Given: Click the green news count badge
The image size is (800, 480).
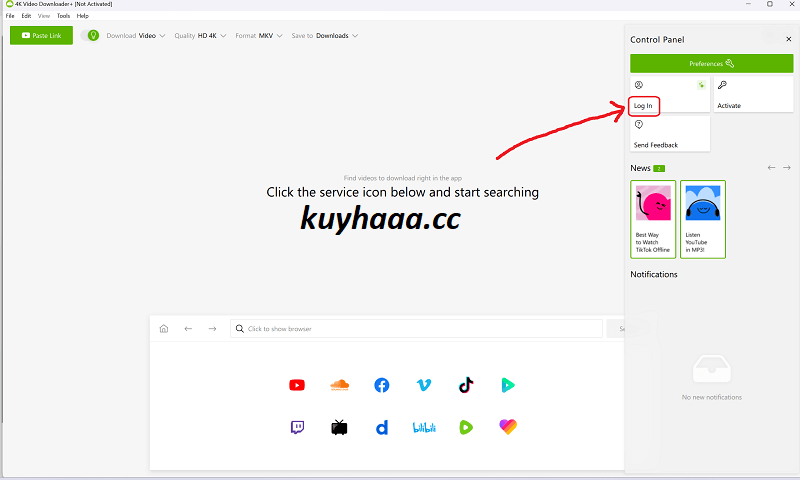Looking at the screenshot, I should point(659,168).
